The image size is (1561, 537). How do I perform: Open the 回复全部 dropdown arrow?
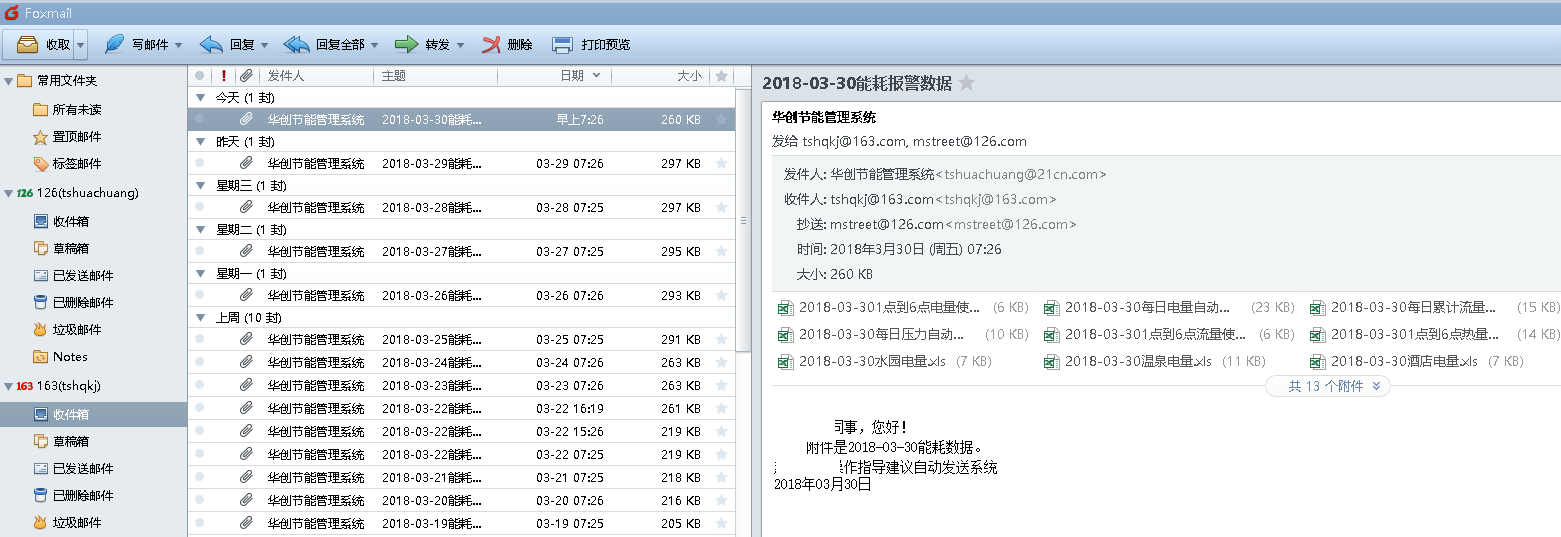(x=375, y=45)
